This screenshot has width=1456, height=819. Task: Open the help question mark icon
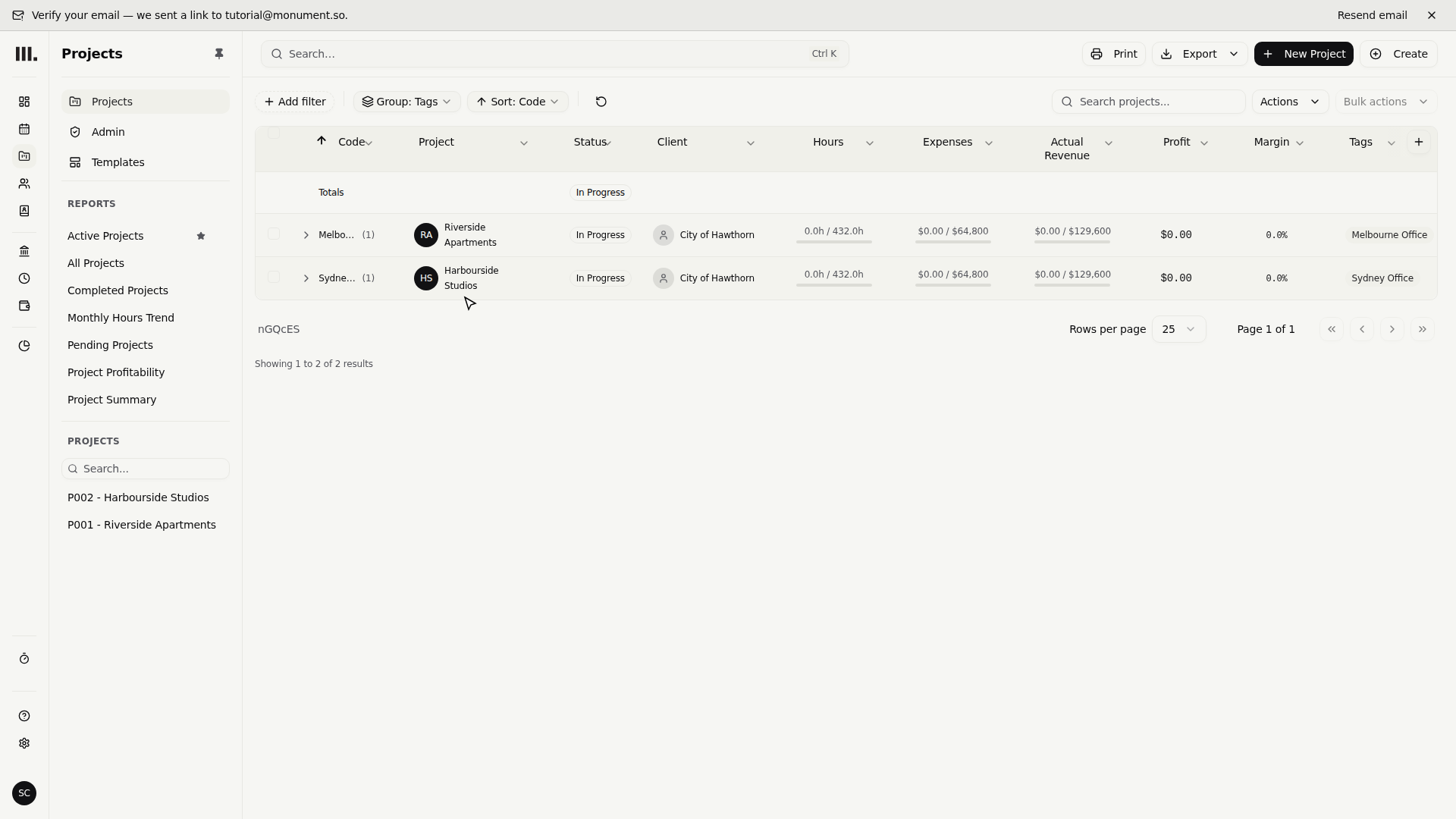coord(24,716)
